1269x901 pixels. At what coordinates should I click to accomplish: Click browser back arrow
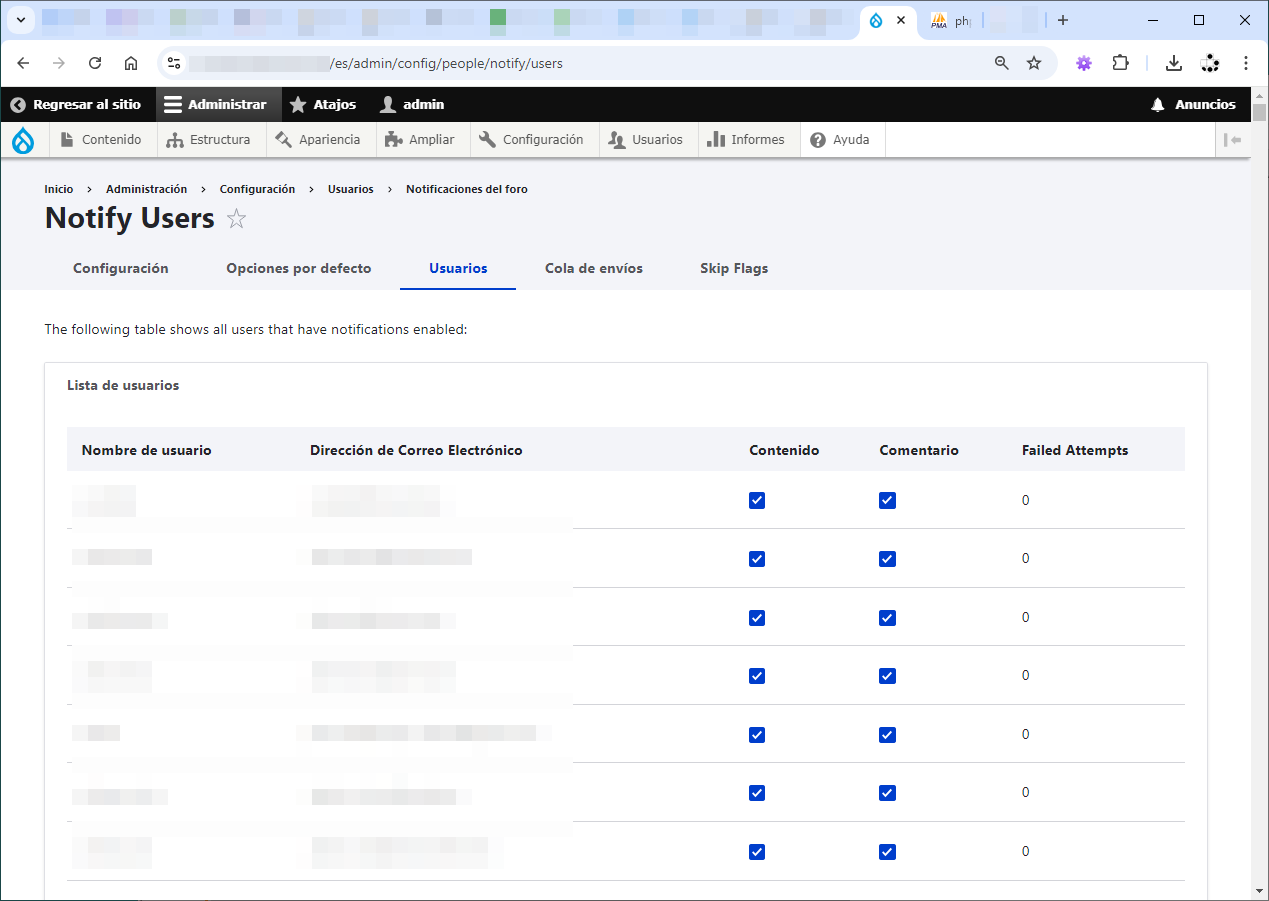click(23, 63)
